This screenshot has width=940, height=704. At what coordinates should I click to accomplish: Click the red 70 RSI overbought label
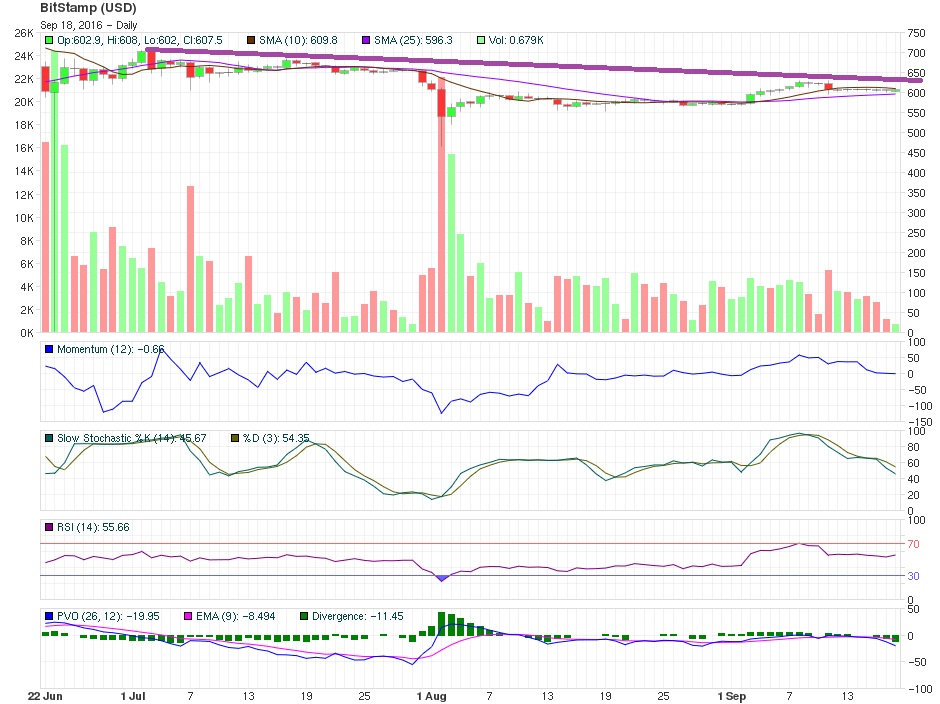(913, 544)
